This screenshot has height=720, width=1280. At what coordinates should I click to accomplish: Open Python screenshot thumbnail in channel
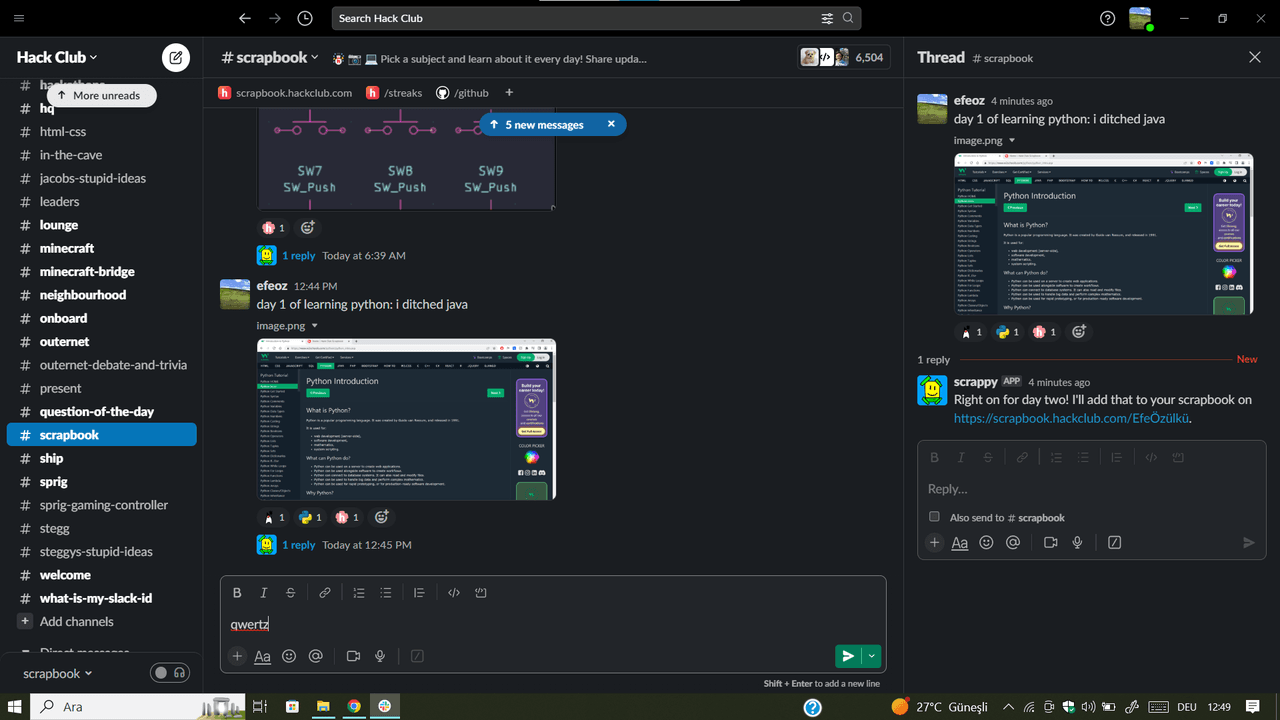click(406, 419)
